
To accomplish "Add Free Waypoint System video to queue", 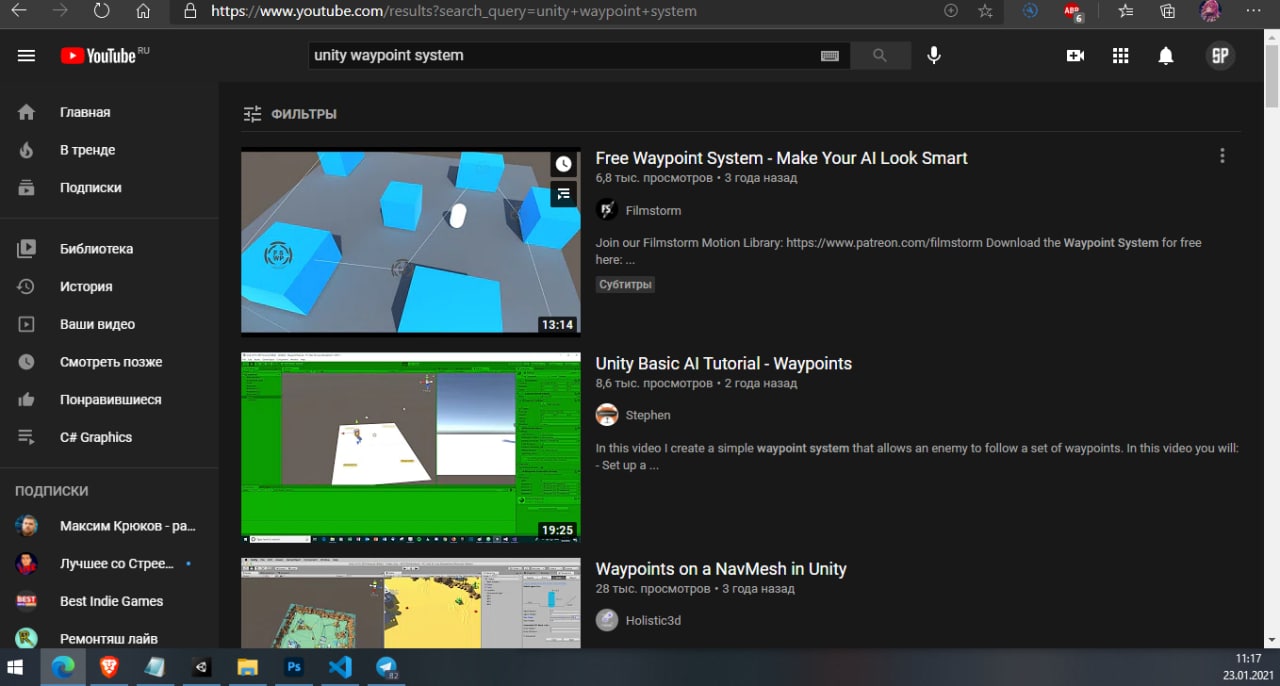I will point(564,194).
